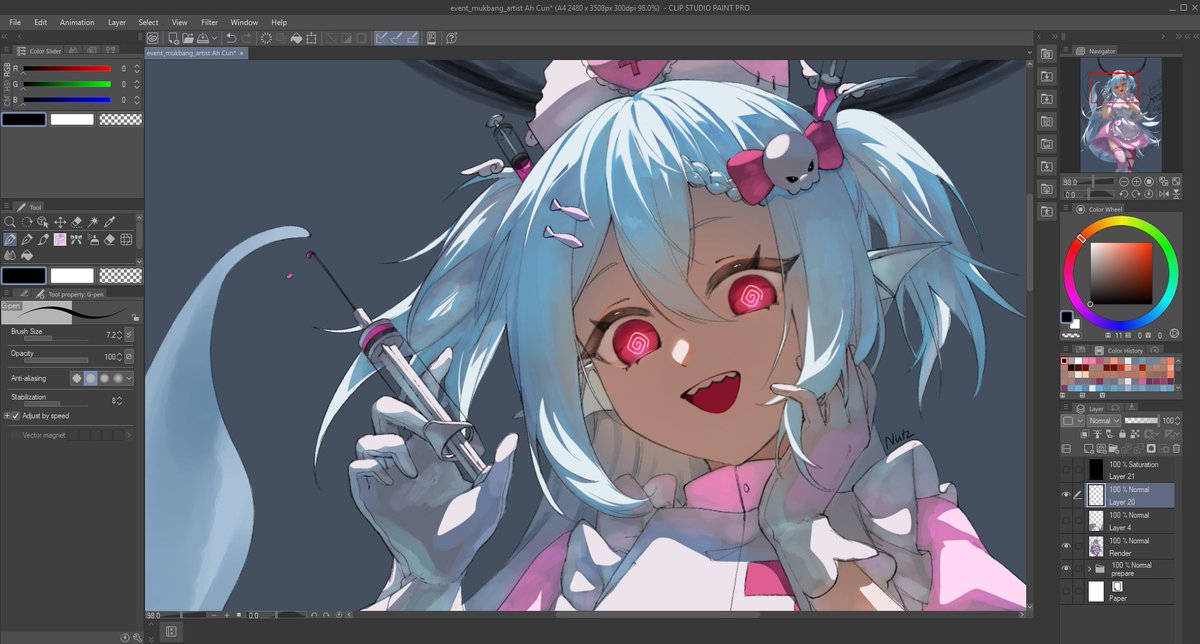Viewport: 1200px width, 644px height.
Task: Hide Layer 20 with eye icon
Action: [x=1066, y=495]
